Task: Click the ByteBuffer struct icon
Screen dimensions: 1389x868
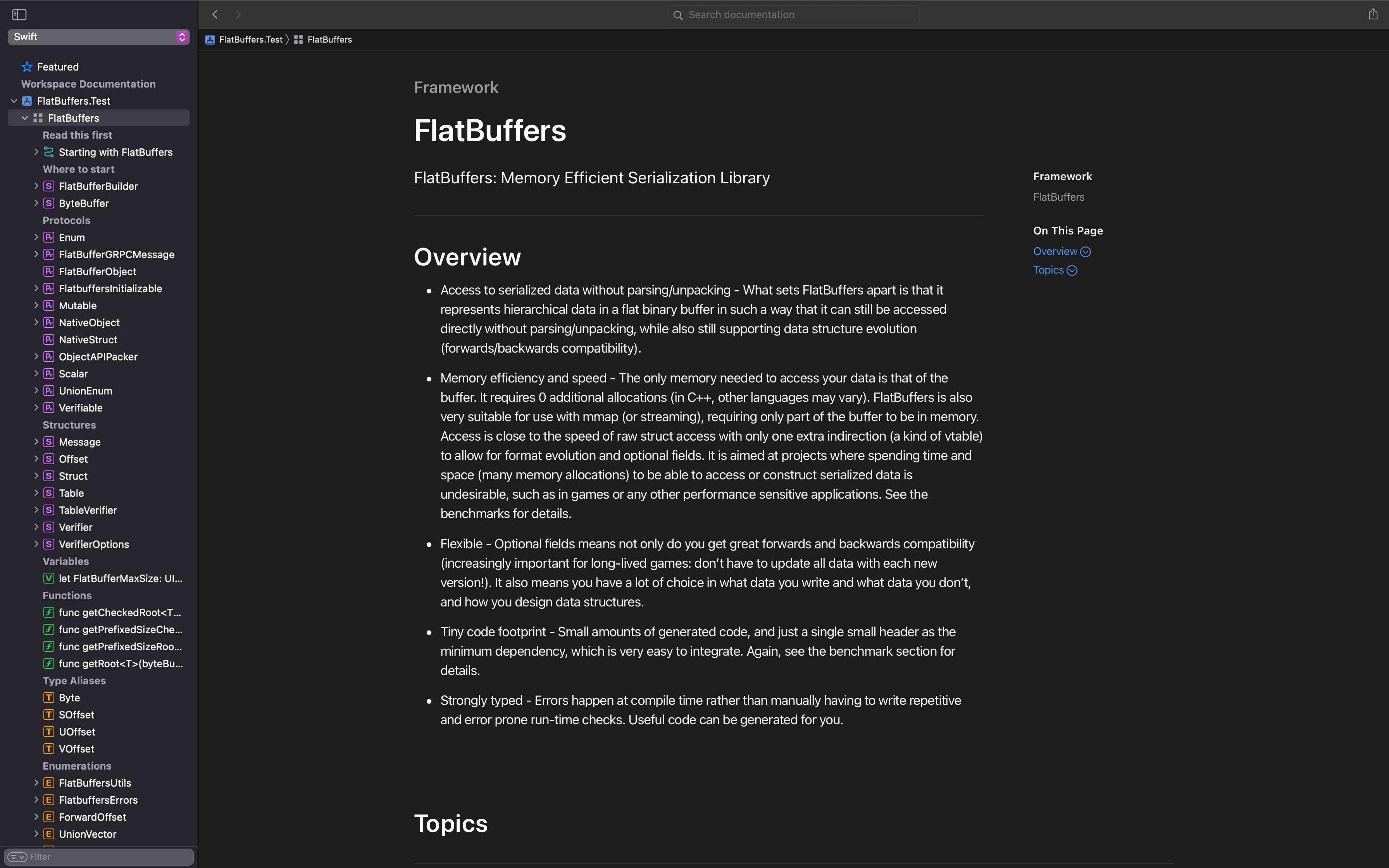Action: 48,203
